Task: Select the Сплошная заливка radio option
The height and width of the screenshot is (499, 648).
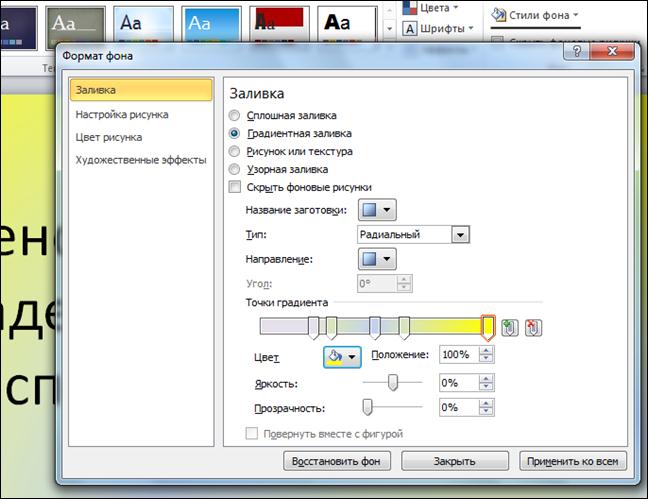Action: (235, 116)
